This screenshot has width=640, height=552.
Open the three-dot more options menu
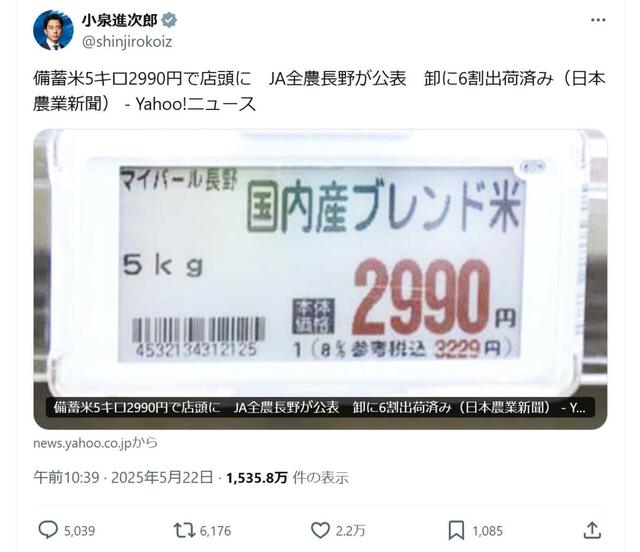[598, 20]
